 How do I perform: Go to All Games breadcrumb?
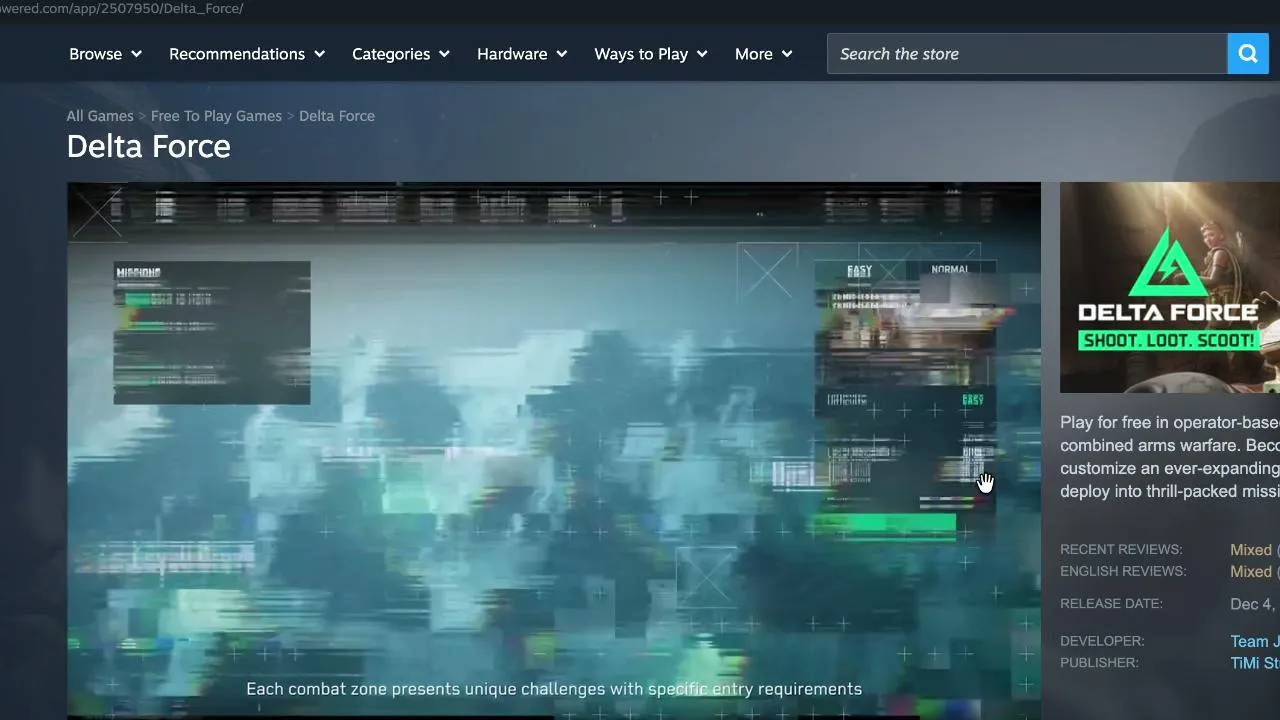pyautogui.click(x=100, y=116)
